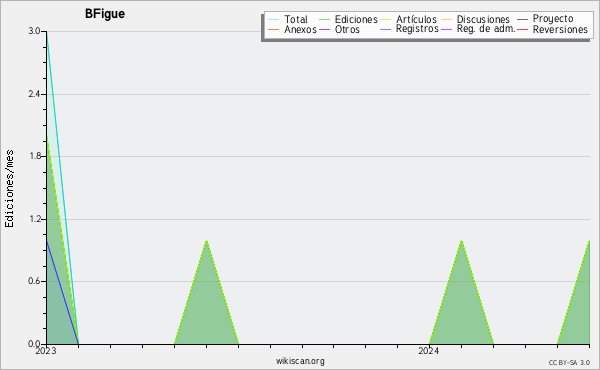Viewport: 600px width, 370px height.
Task: Click the '0.0' y-axis value
Action: (x=34, y=344)
